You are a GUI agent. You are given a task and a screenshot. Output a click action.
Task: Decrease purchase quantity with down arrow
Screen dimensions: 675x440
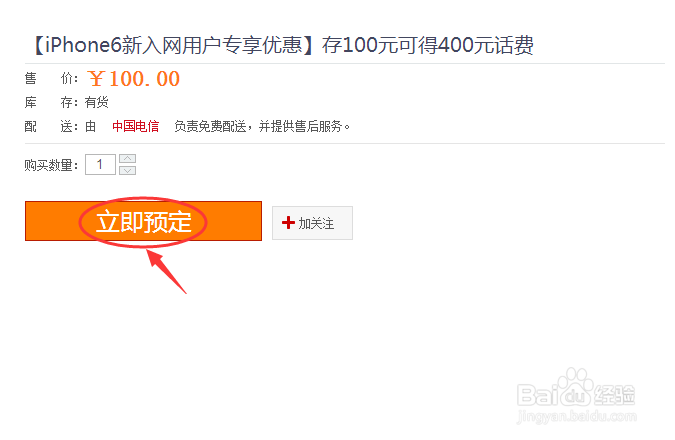click(127, 170)
